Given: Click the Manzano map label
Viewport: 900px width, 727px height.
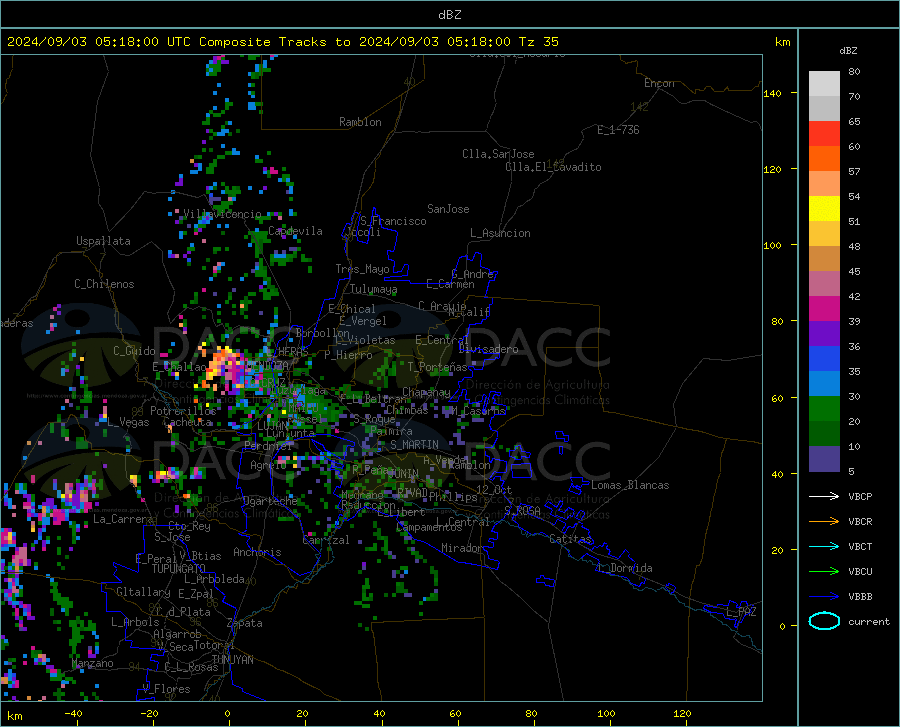Looking at the screenshot, I should (x=92, y=663).
